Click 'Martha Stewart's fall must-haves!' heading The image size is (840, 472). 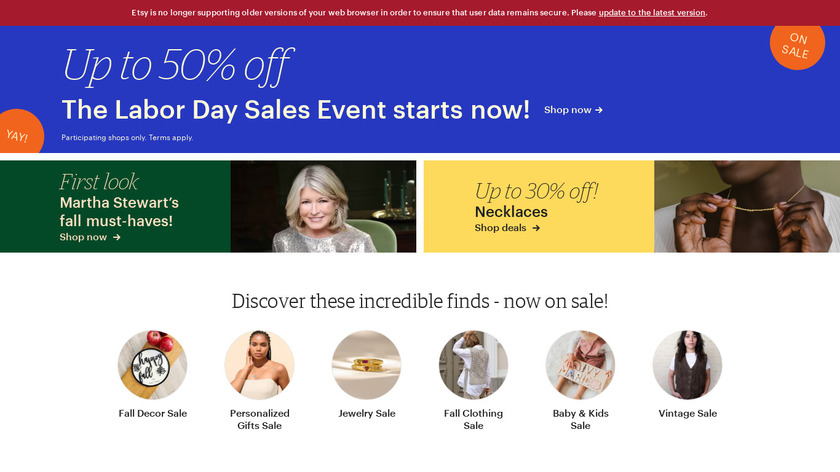pyautogui.click(x=119, y=211)
